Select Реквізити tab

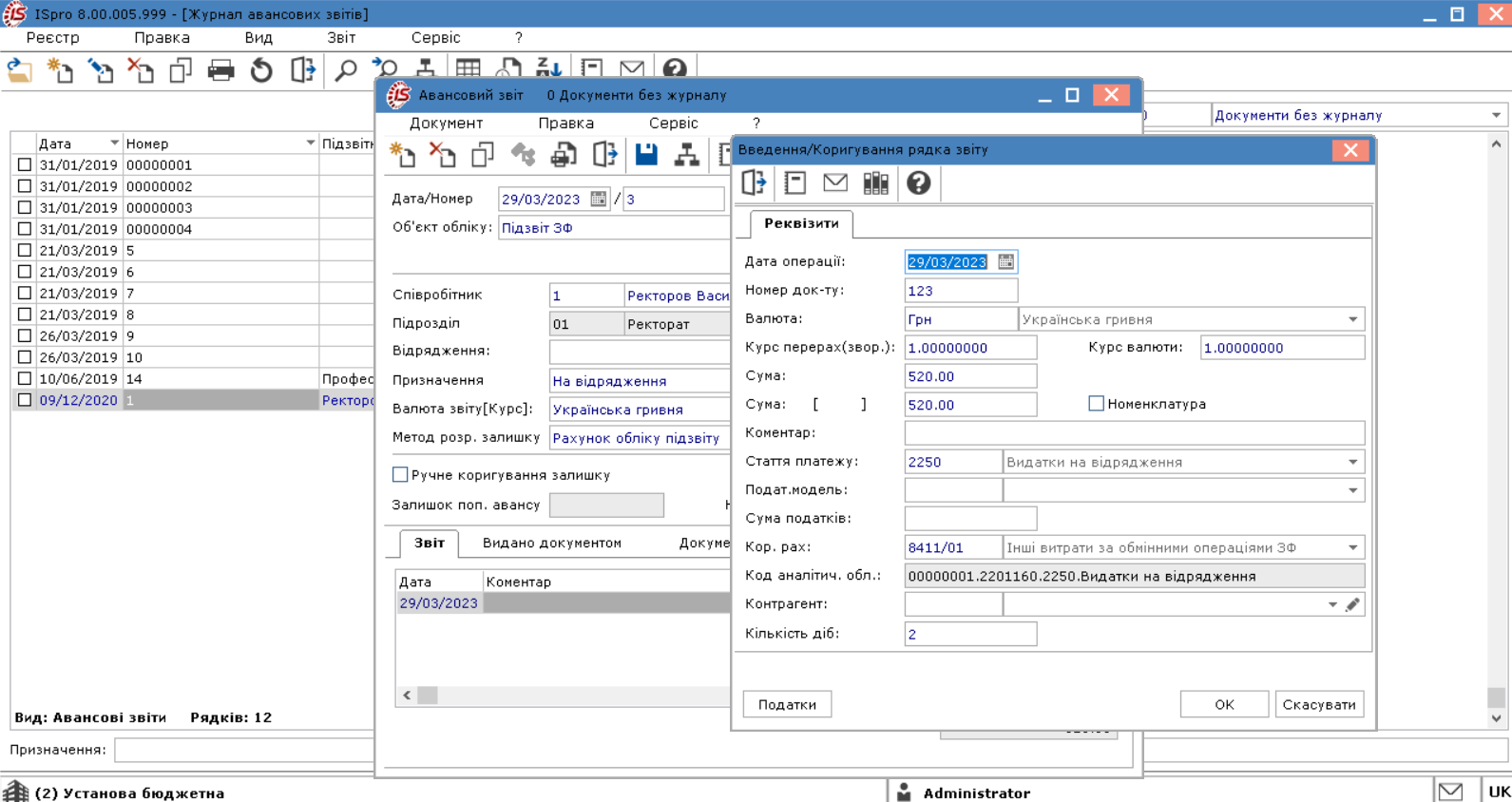tap(801, 223)
